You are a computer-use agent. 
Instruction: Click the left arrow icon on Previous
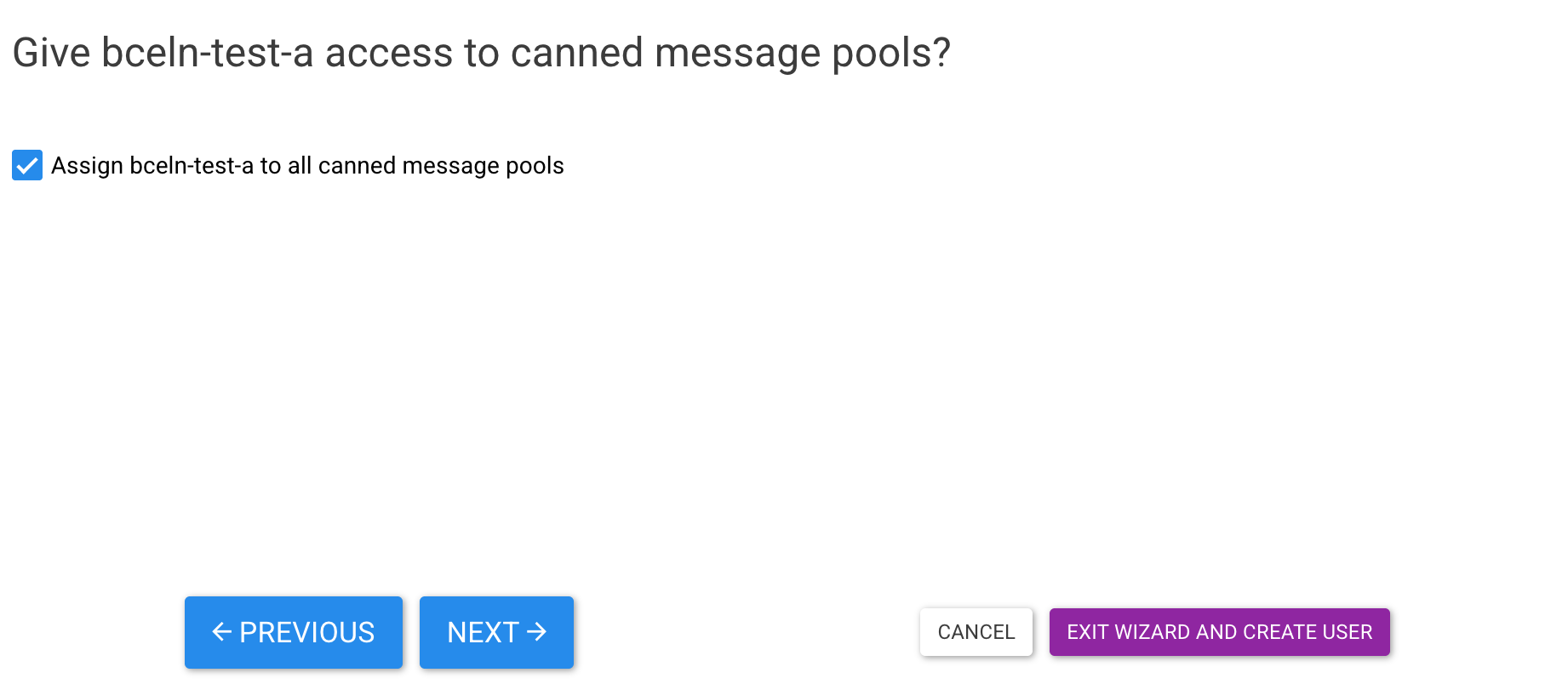(221, 632)
